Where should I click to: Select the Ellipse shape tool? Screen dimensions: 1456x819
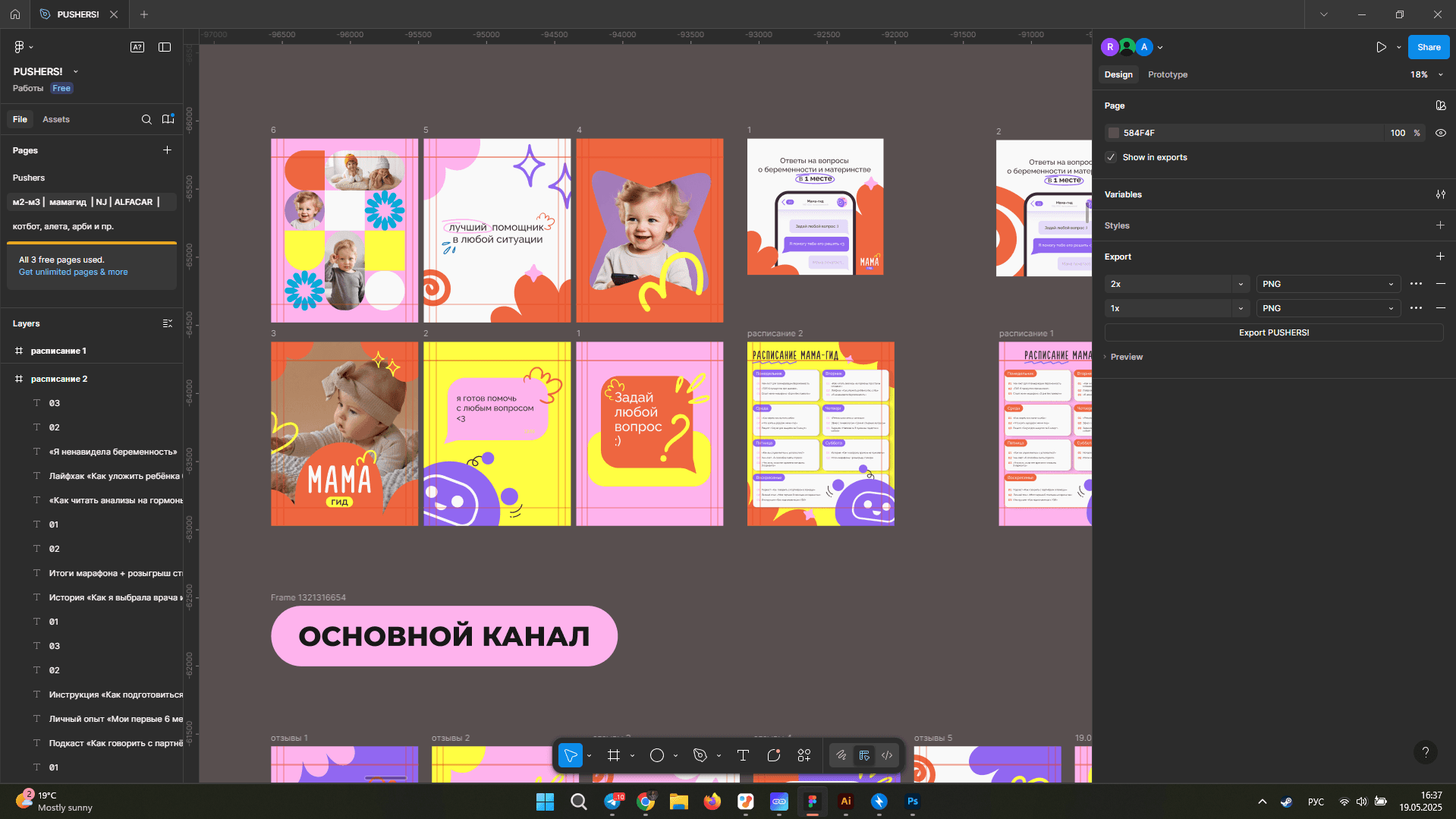click(657, 755)
